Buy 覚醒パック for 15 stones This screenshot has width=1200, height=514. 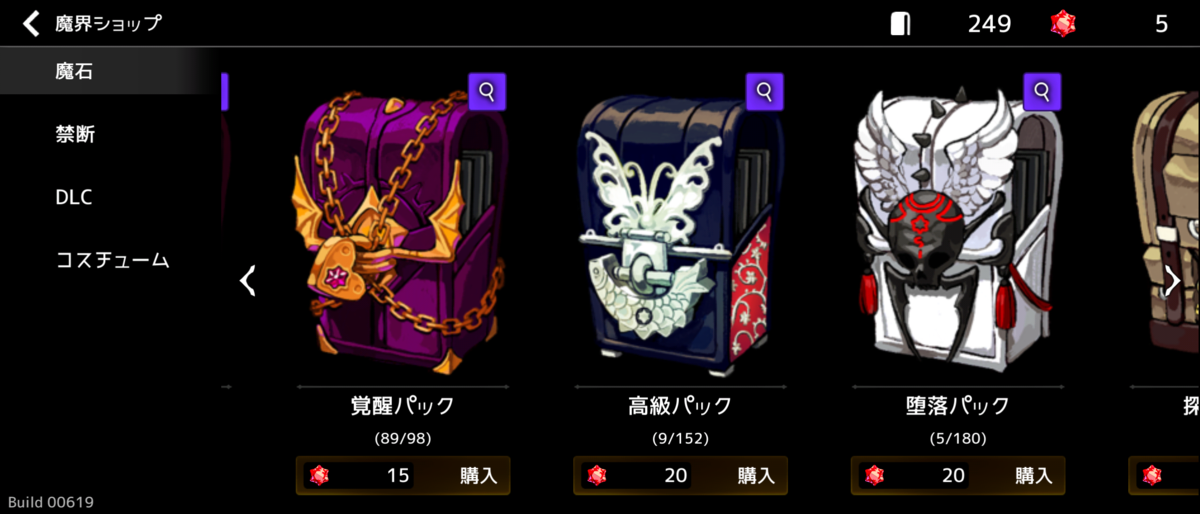click(403, 476)
